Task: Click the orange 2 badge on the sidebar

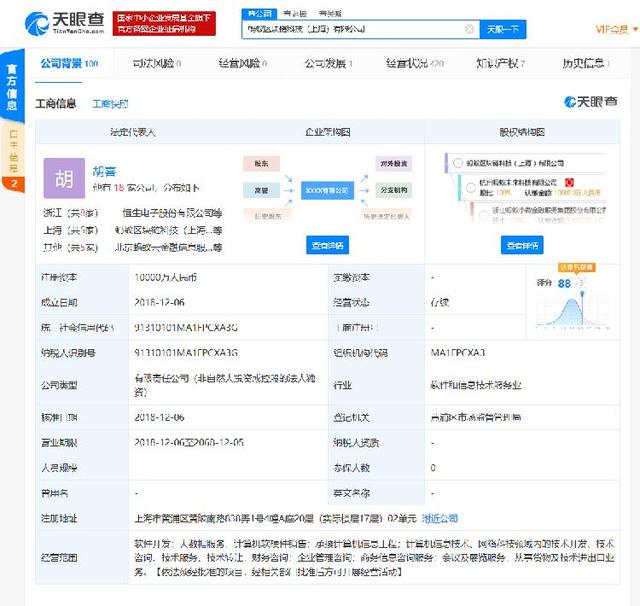Action: click(x=14, y=184)
